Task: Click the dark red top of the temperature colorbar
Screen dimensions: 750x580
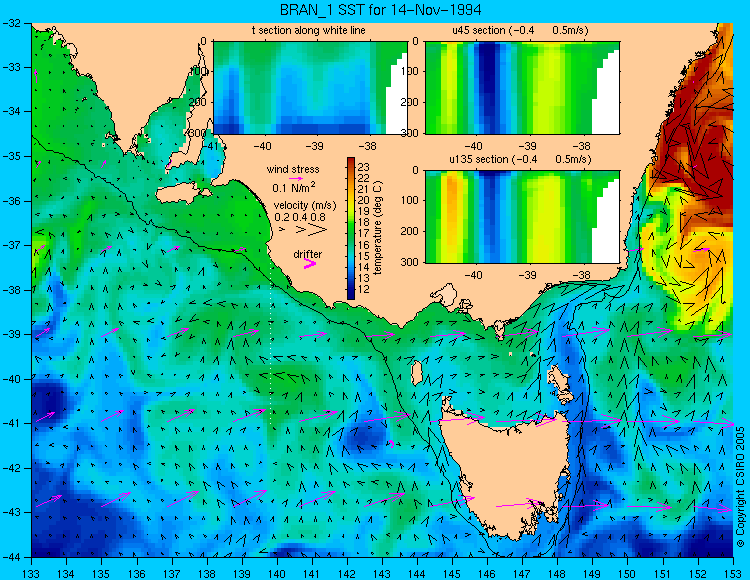Action: [351, 161]
